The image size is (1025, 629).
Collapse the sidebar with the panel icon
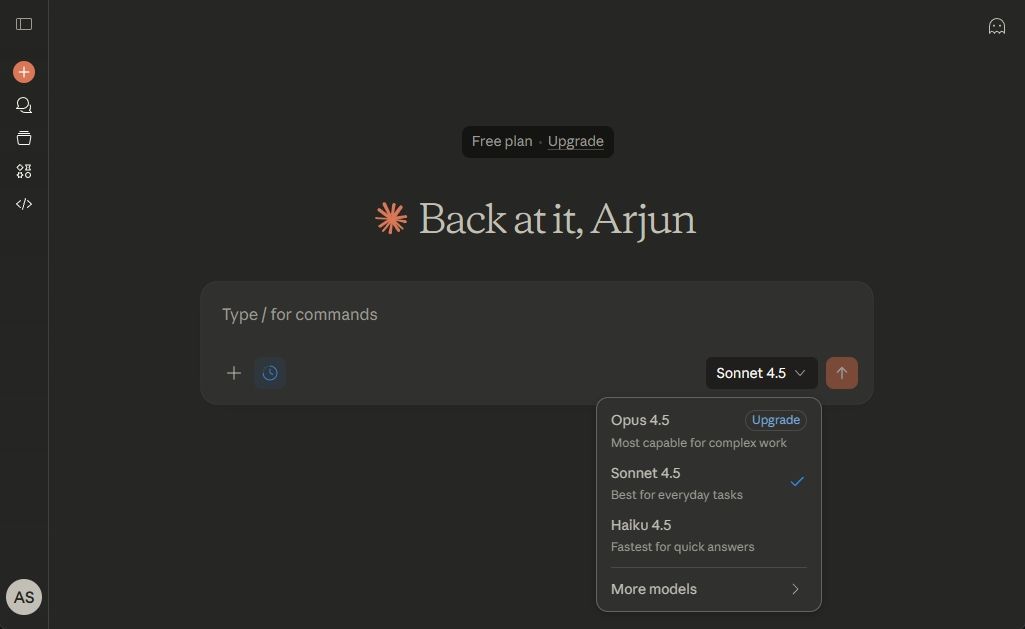coord(23,24)
